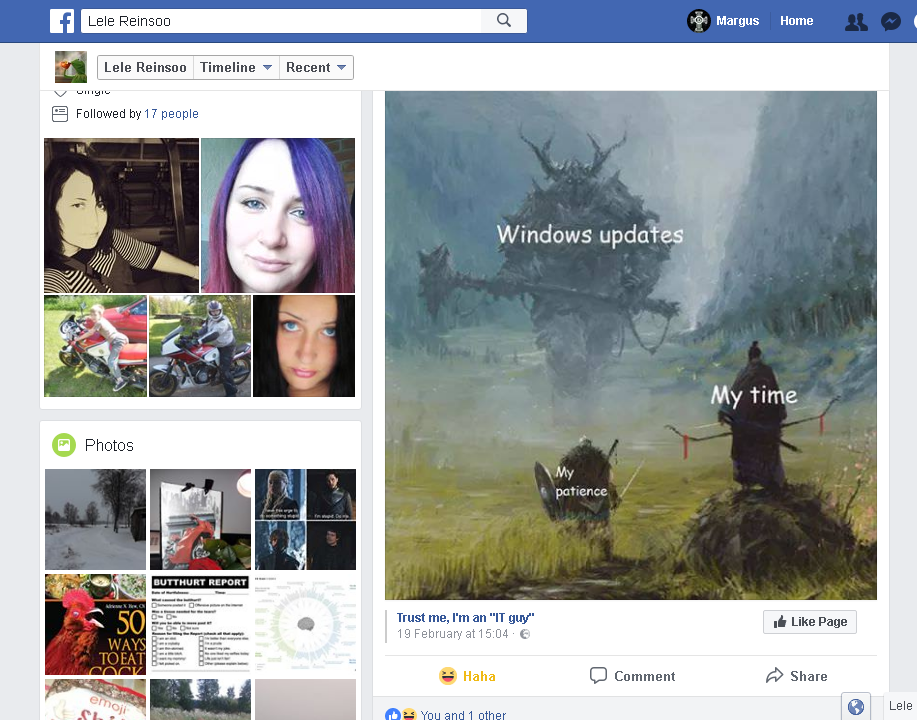Click the Facebook logo icon
The image size is (917, 720).
click(x=62, y=21)
